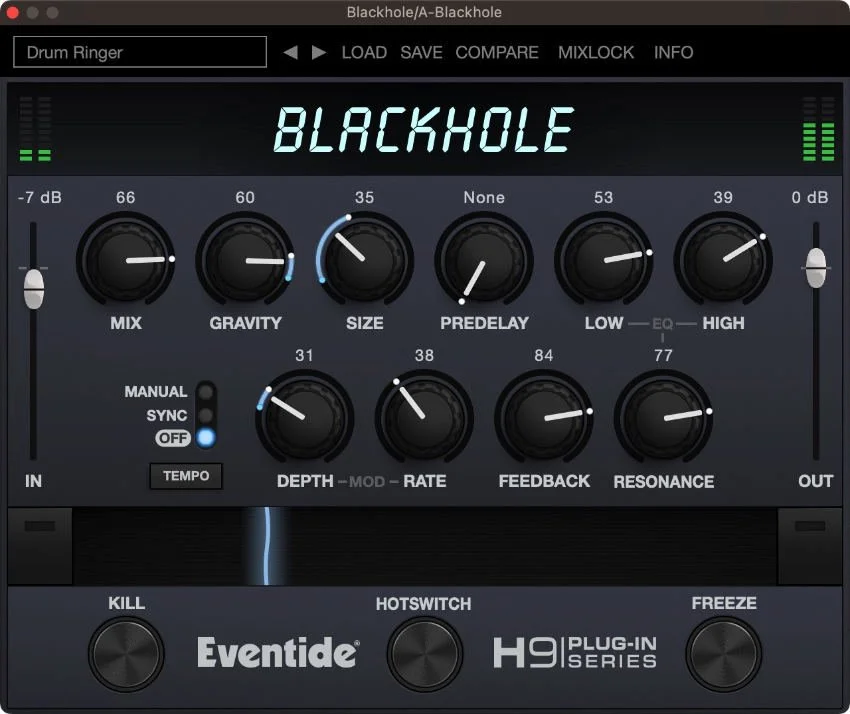Load the previous preset with left arrow
This screenshot has width=850, height=714.
pos(291,53)
